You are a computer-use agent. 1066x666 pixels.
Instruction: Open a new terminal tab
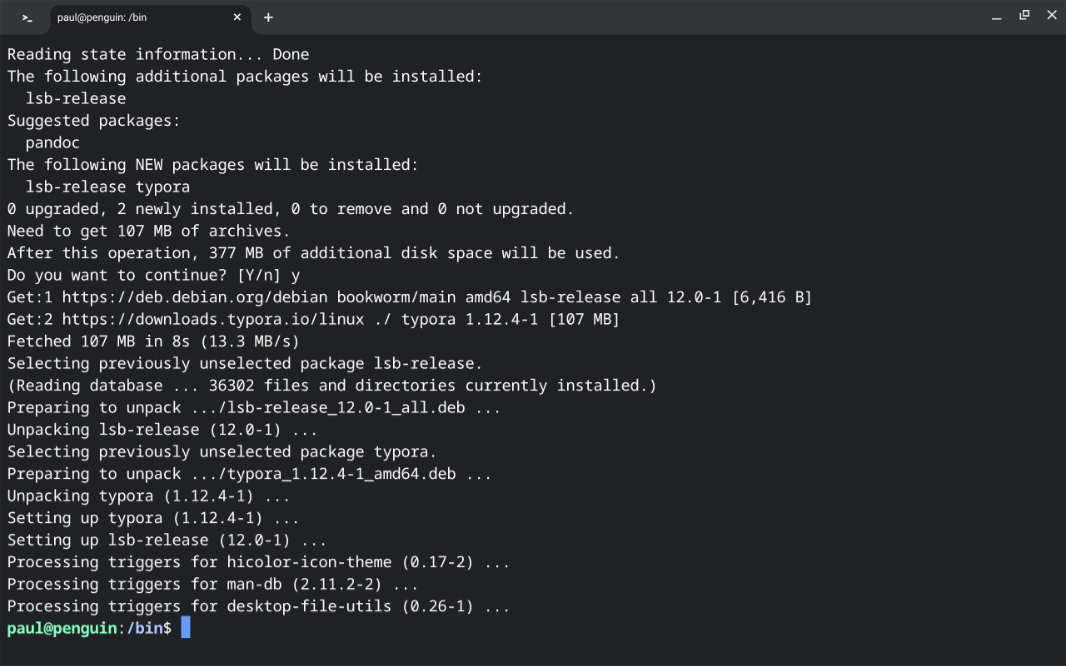point(268,17)
